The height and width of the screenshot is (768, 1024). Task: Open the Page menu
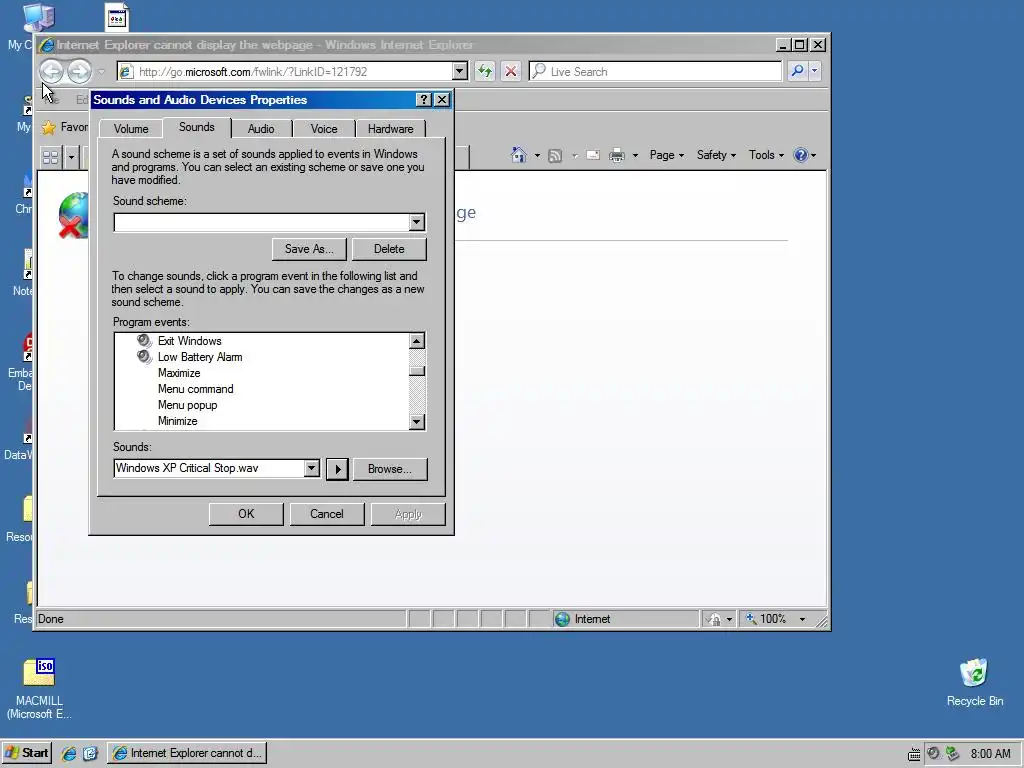tap(666, 155)
